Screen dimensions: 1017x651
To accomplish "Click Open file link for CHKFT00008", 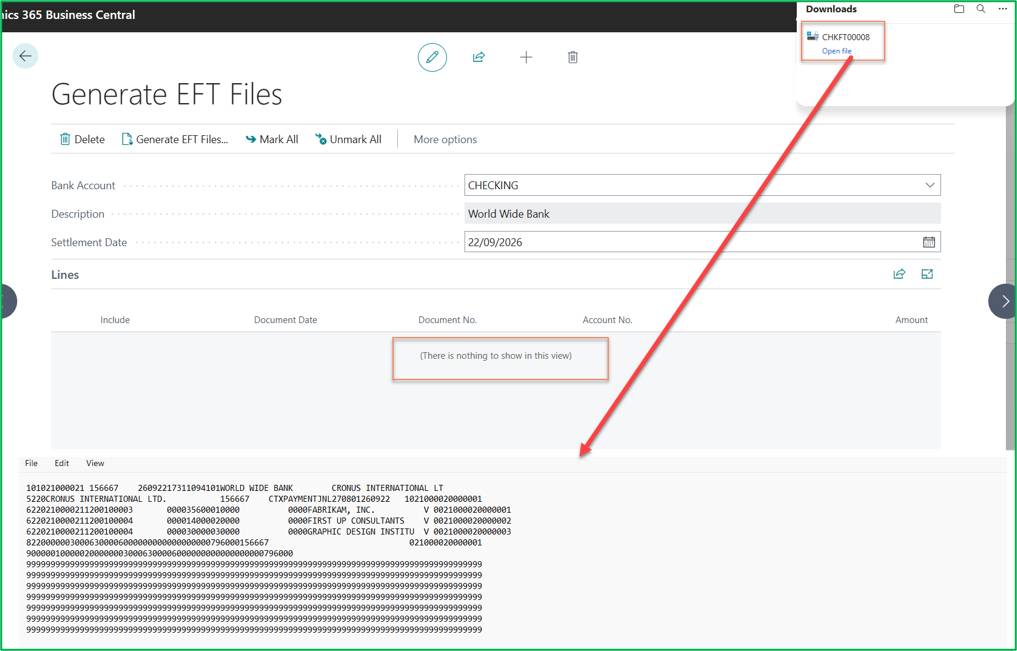I will click(x=837, y=51).
